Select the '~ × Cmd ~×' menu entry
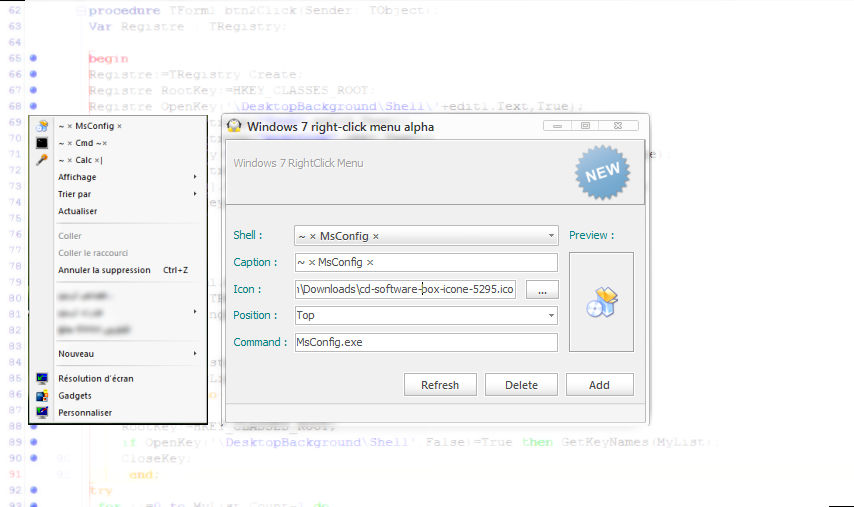Image resolution: width=854 pixels, height=507 pixels. [83, 143]
